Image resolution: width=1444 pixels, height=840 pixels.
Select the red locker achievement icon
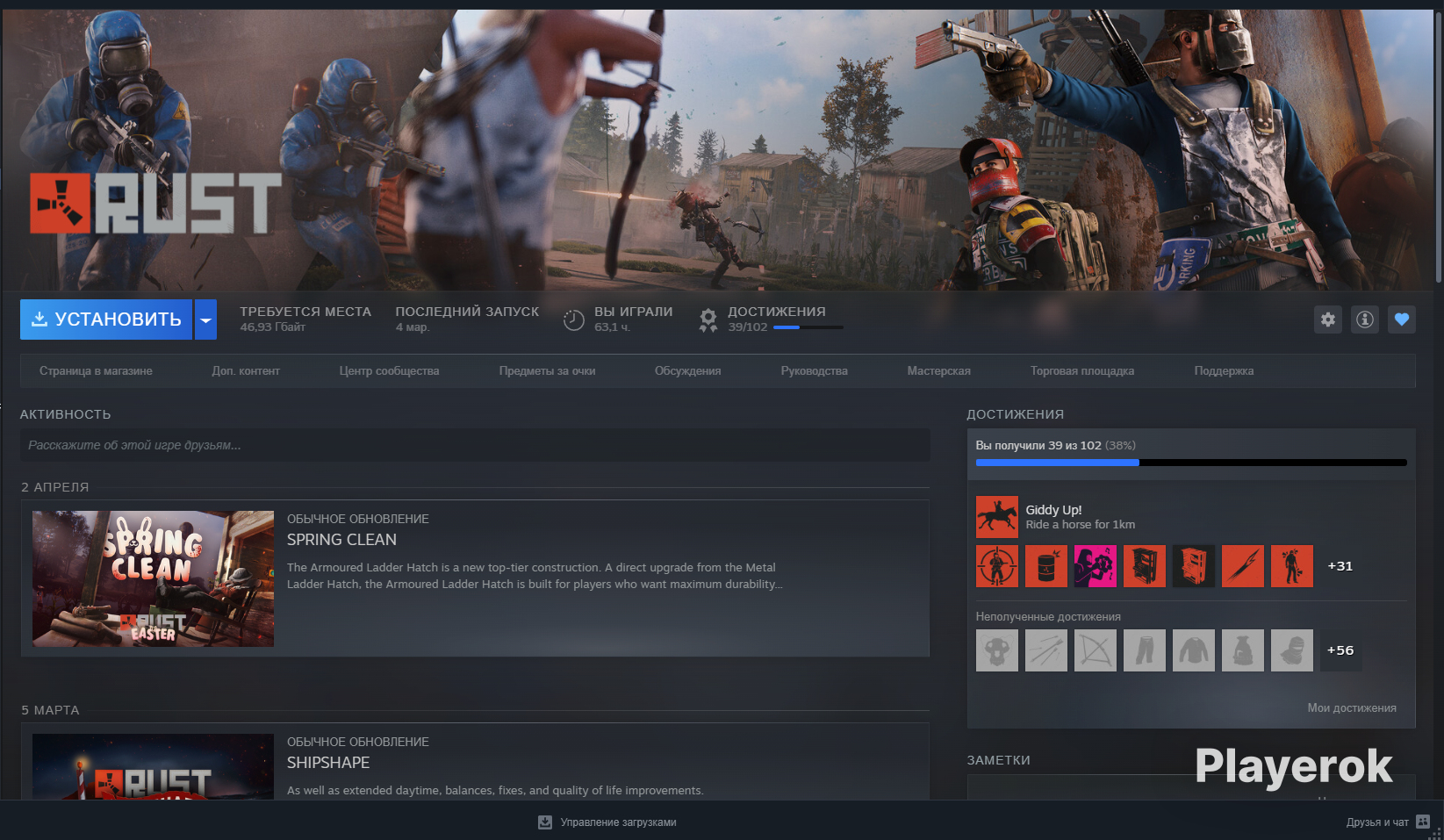click(1144, 566)
